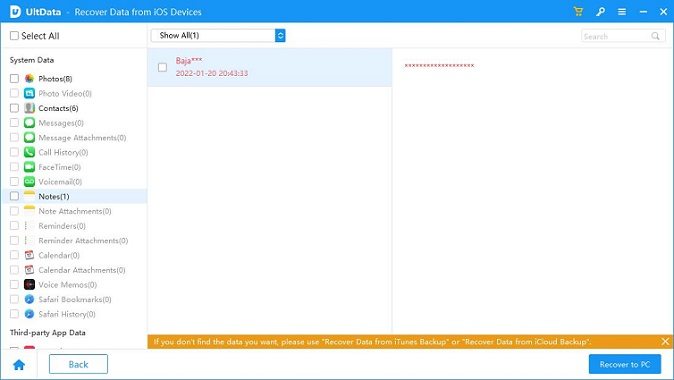Click the Voice Memos icon
Viewport: 674px width, 380px height.
pyautogui.click(x=29, y=285)
